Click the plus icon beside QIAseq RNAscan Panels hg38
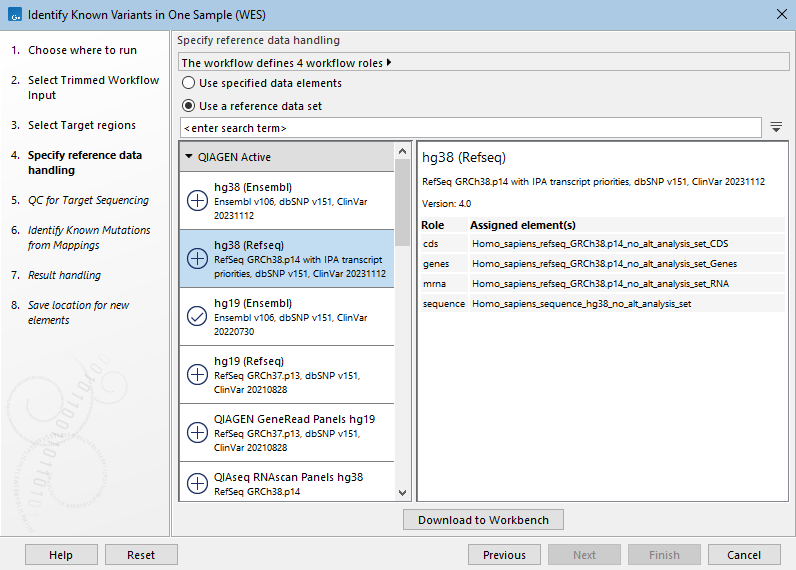The height and width of the screenshot is (570, 796). coord(198,484)
